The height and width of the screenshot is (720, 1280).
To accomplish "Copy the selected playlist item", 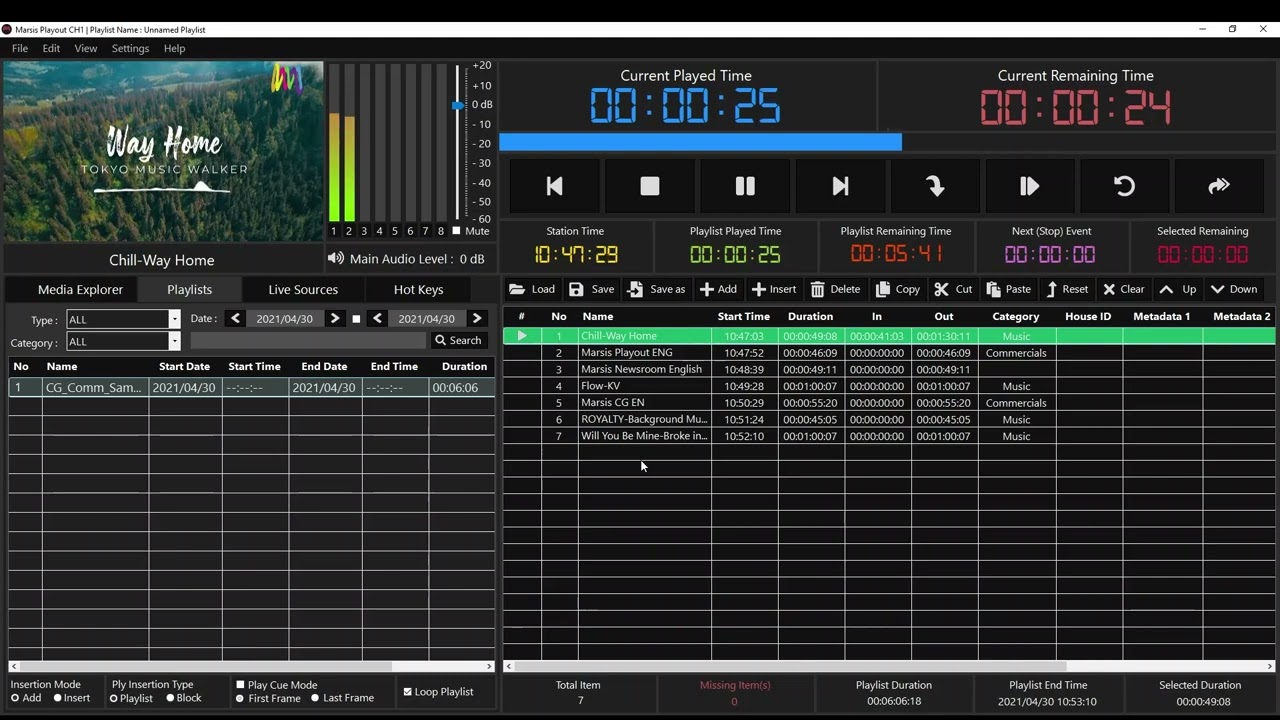I will [x=898, y=289].
